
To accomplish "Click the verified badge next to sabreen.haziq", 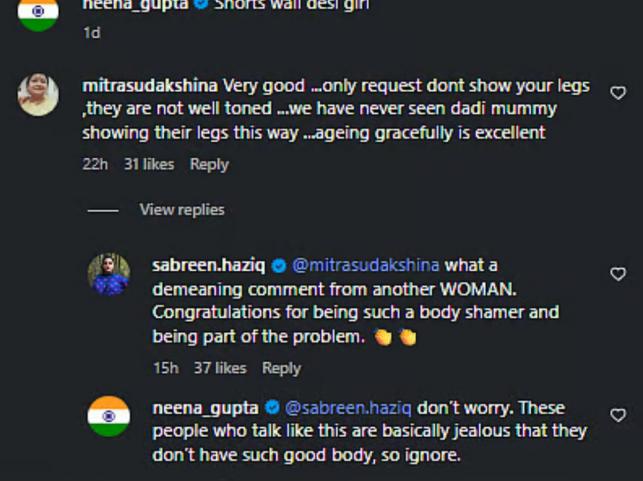I will 279,265.
